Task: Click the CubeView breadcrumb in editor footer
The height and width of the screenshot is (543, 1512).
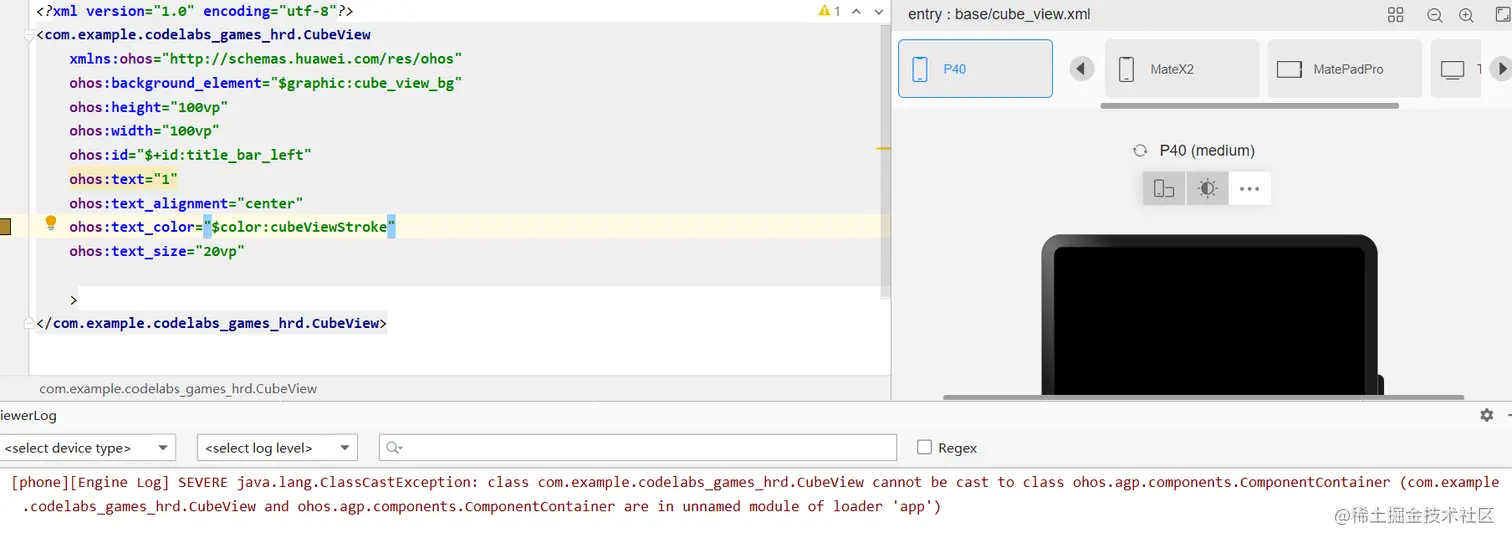Action: (x=178, y=388)
